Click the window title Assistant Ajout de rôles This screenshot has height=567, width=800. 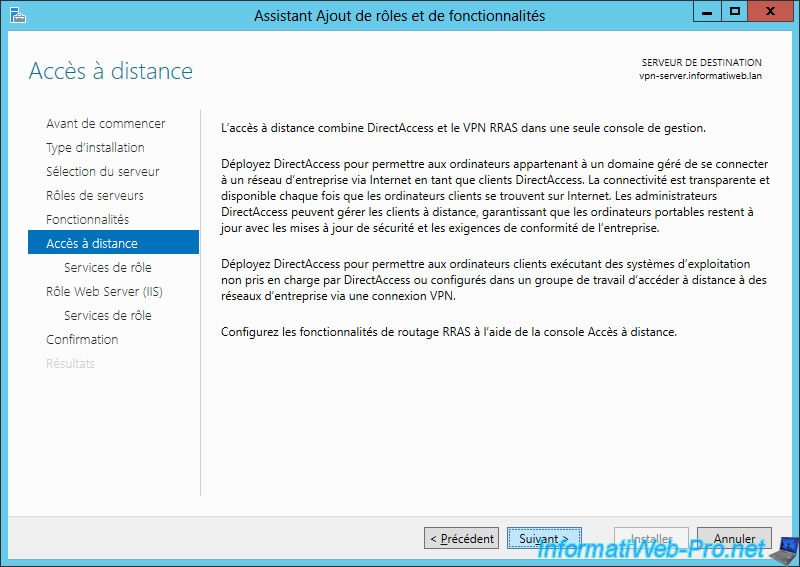[x=399, y=16]
